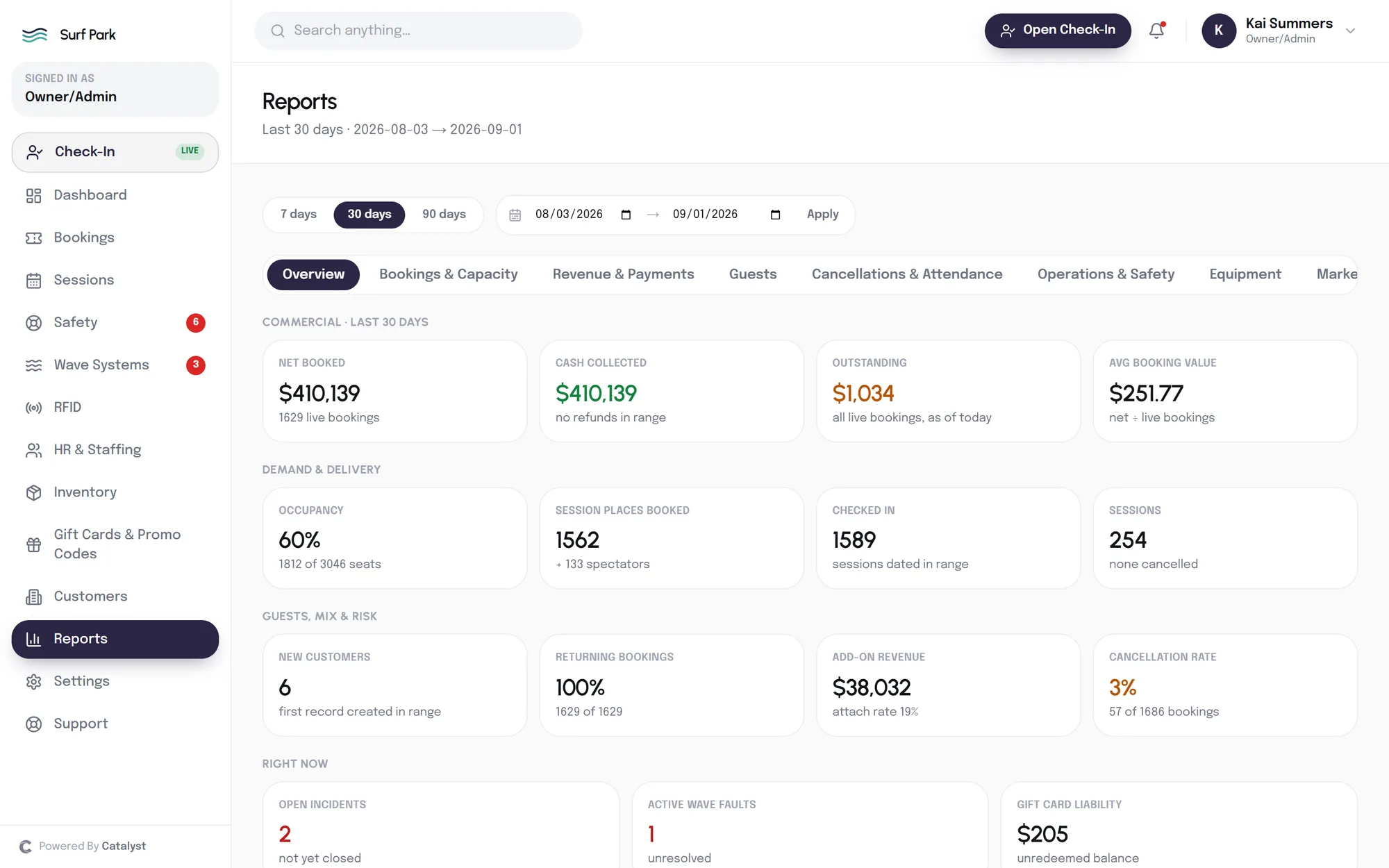Click the Gift Cards gift icon

[33, 544]
